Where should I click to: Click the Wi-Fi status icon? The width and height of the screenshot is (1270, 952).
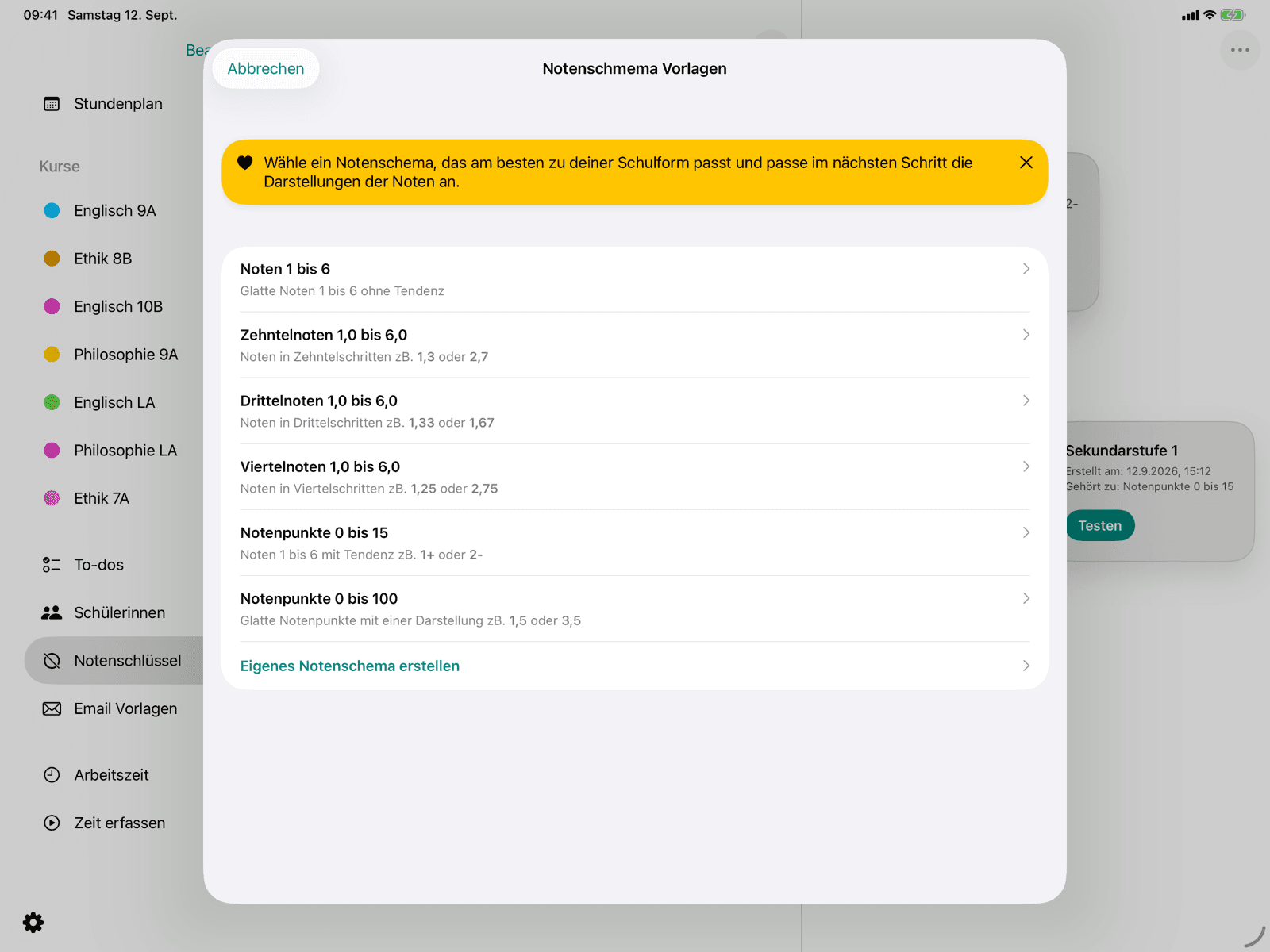tap(1210, 15)
